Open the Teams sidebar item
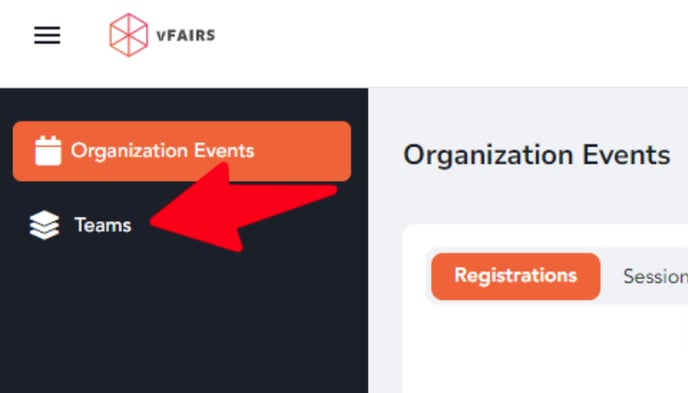The height and width of the screenshot is (393, 688). point(81,225)
